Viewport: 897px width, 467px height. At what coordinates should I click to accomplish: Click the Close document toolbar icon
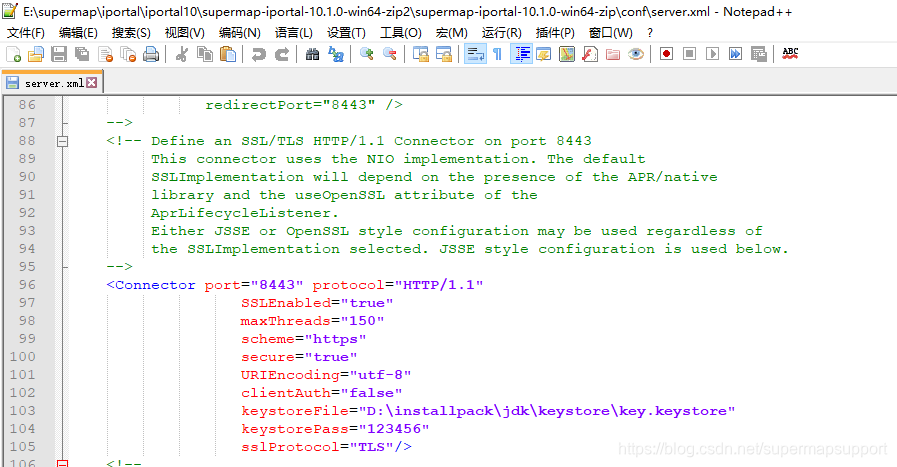(x=105, y=54)
